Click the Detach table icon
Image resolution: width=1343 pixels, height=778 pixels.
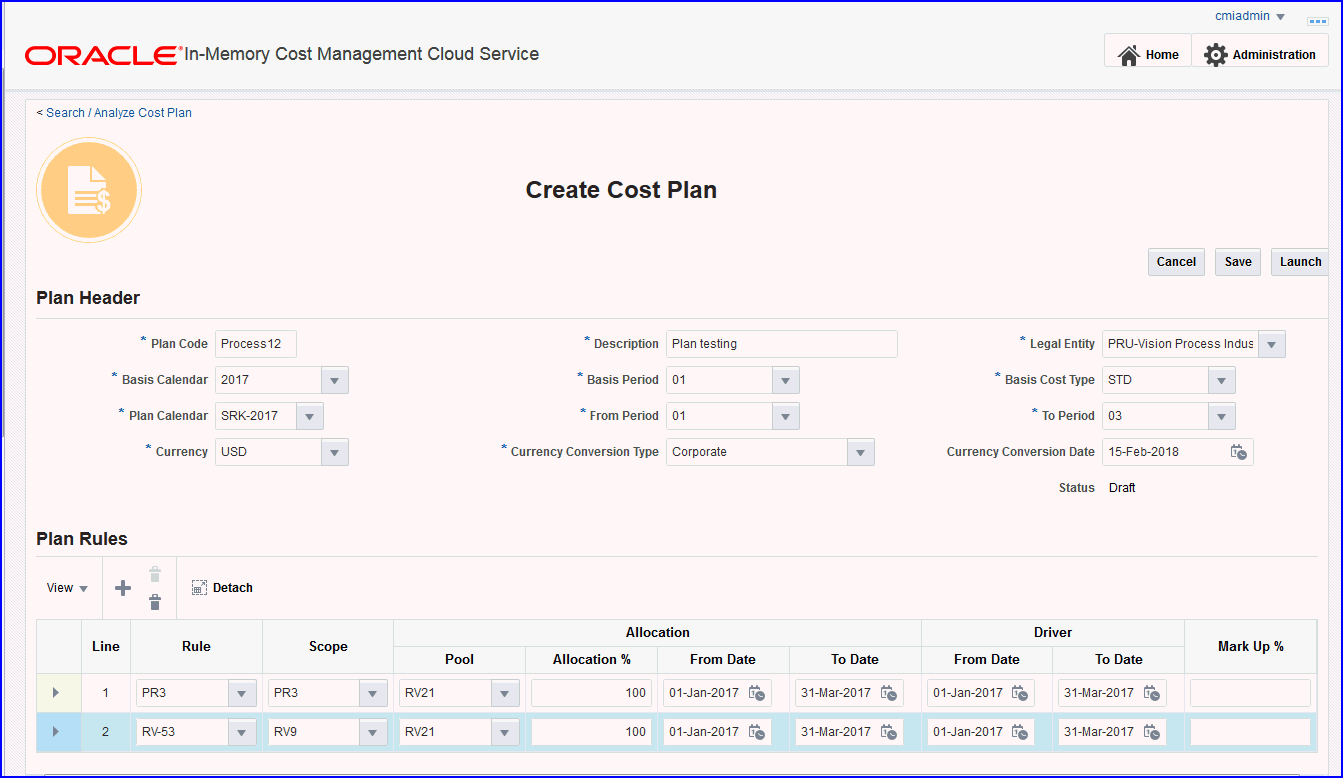coord(199,588)
